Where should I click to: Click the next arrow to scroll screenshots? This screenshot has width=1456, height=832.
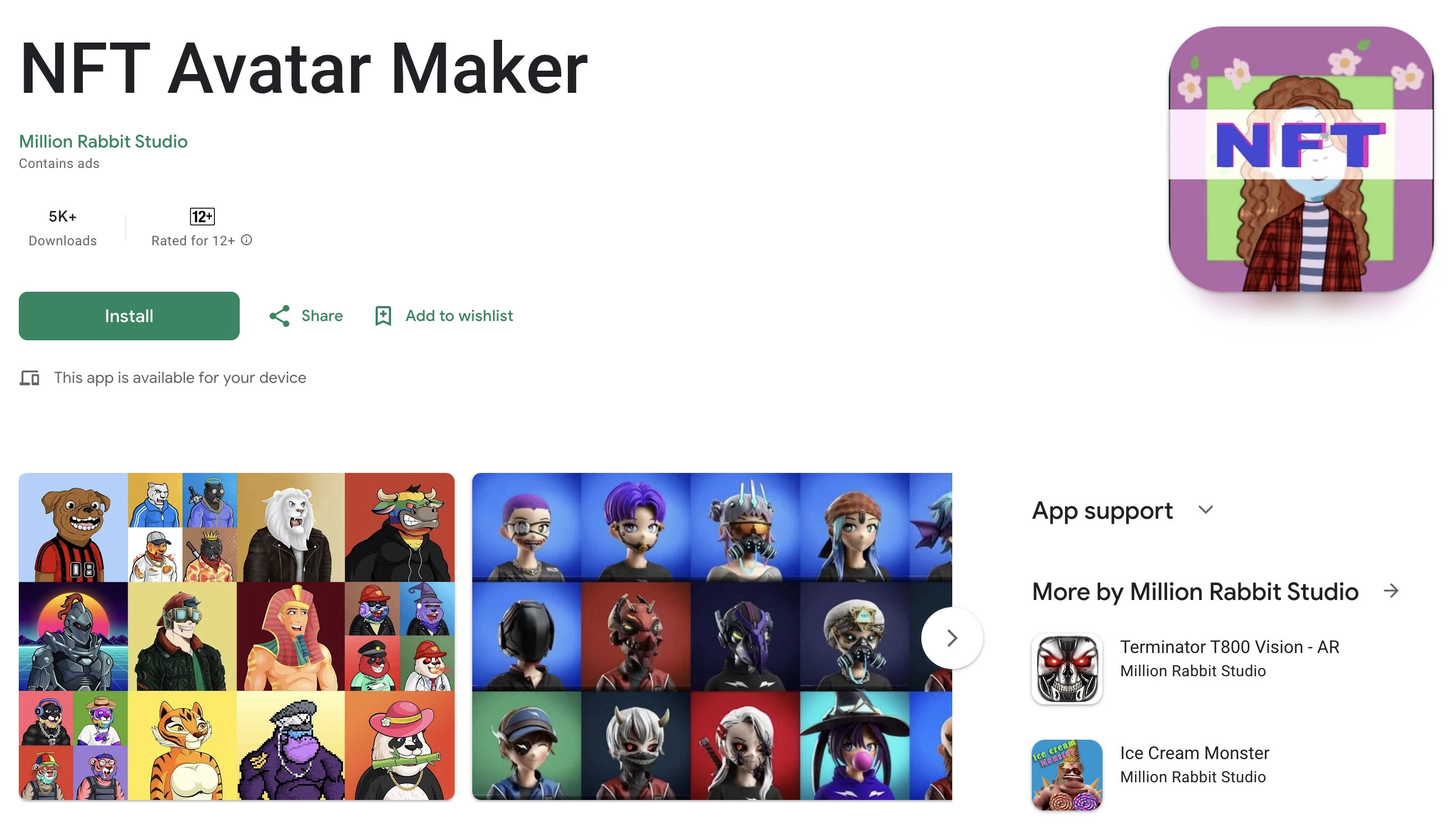click(952, 636)
